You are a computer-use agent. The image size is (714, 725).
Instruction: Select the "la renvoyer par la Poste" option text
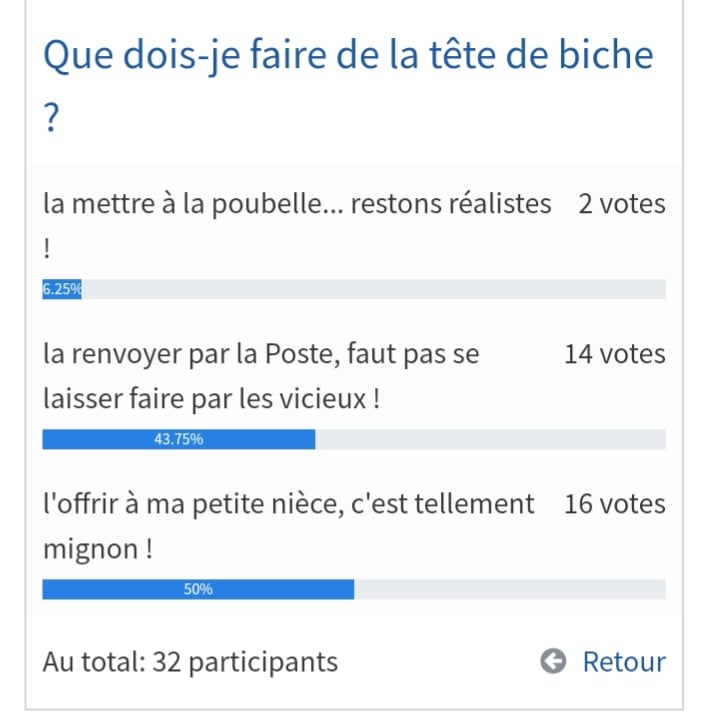[261, 354]
